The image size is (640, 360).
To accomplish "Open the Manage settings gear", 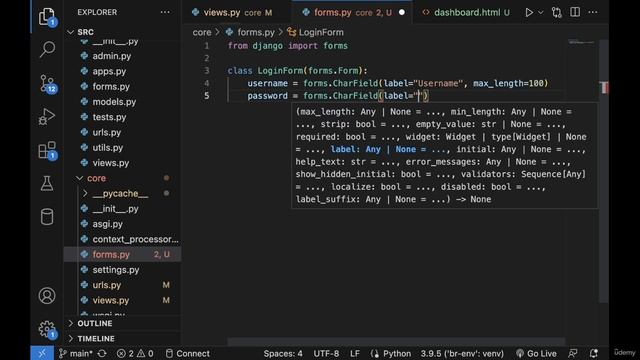I will coord(47,329).
